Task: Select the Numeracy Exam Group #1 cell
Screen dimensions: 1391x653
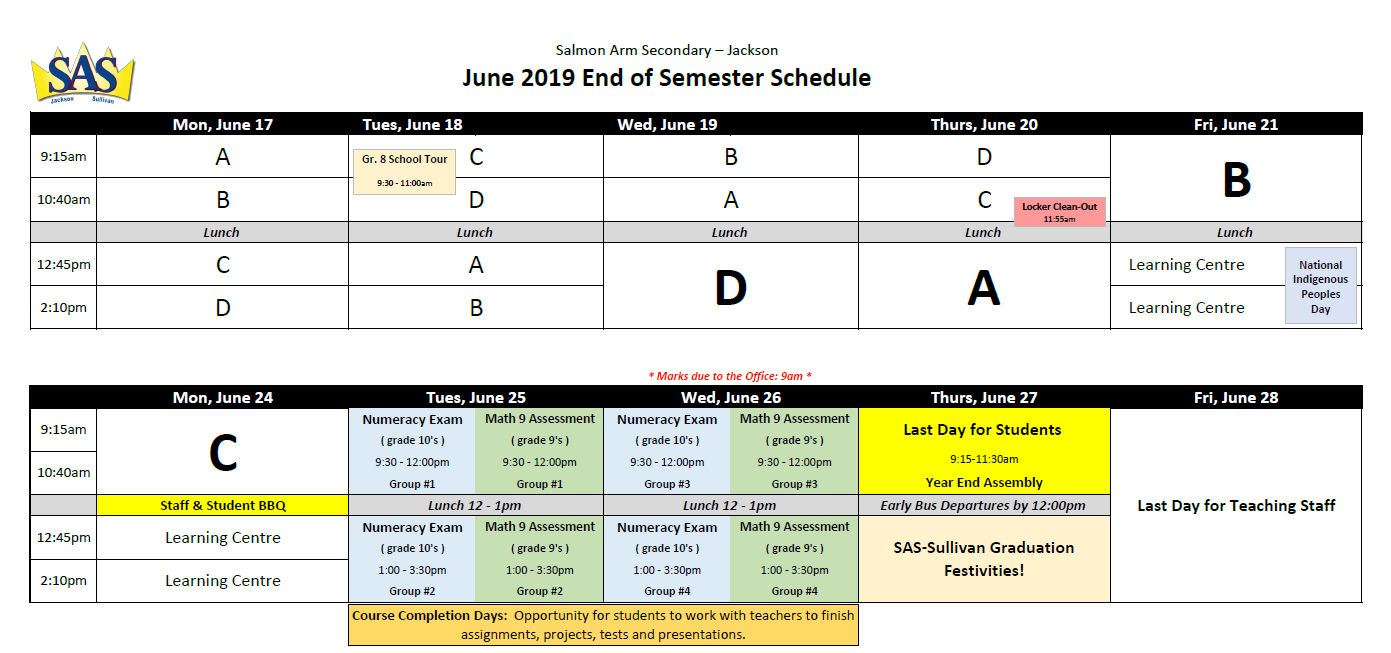Action: [412, 451]
